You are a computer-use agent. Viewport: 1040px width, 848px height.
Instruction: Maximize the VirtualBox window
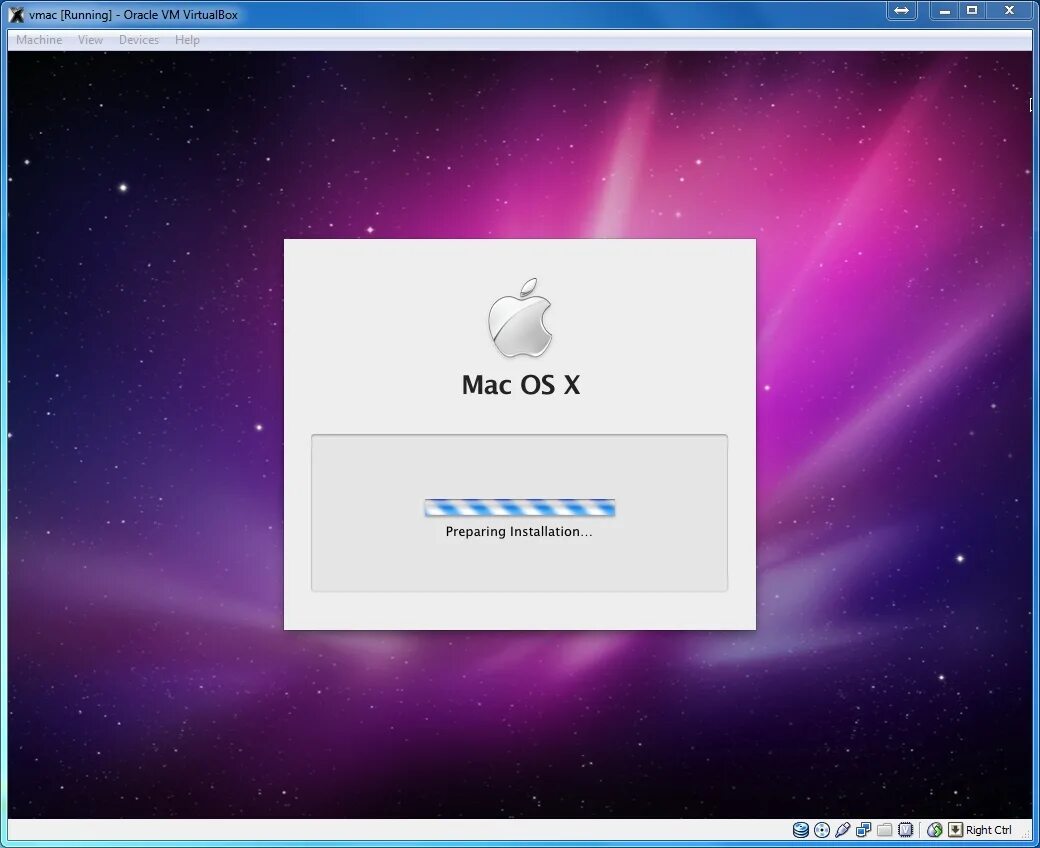click(x=972, y=10)
